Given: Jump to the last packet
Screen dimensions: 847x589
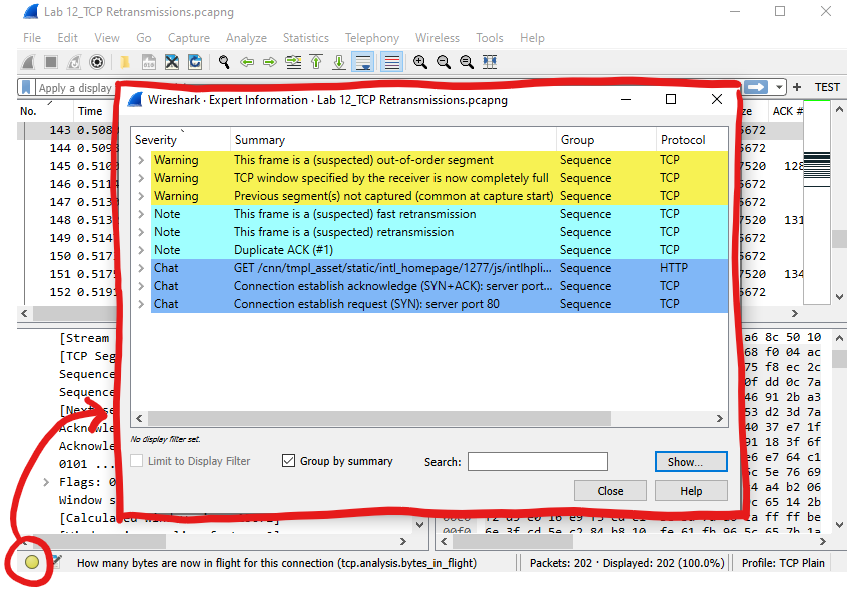Looking at the screenshot, I should (x=339, y=62).
